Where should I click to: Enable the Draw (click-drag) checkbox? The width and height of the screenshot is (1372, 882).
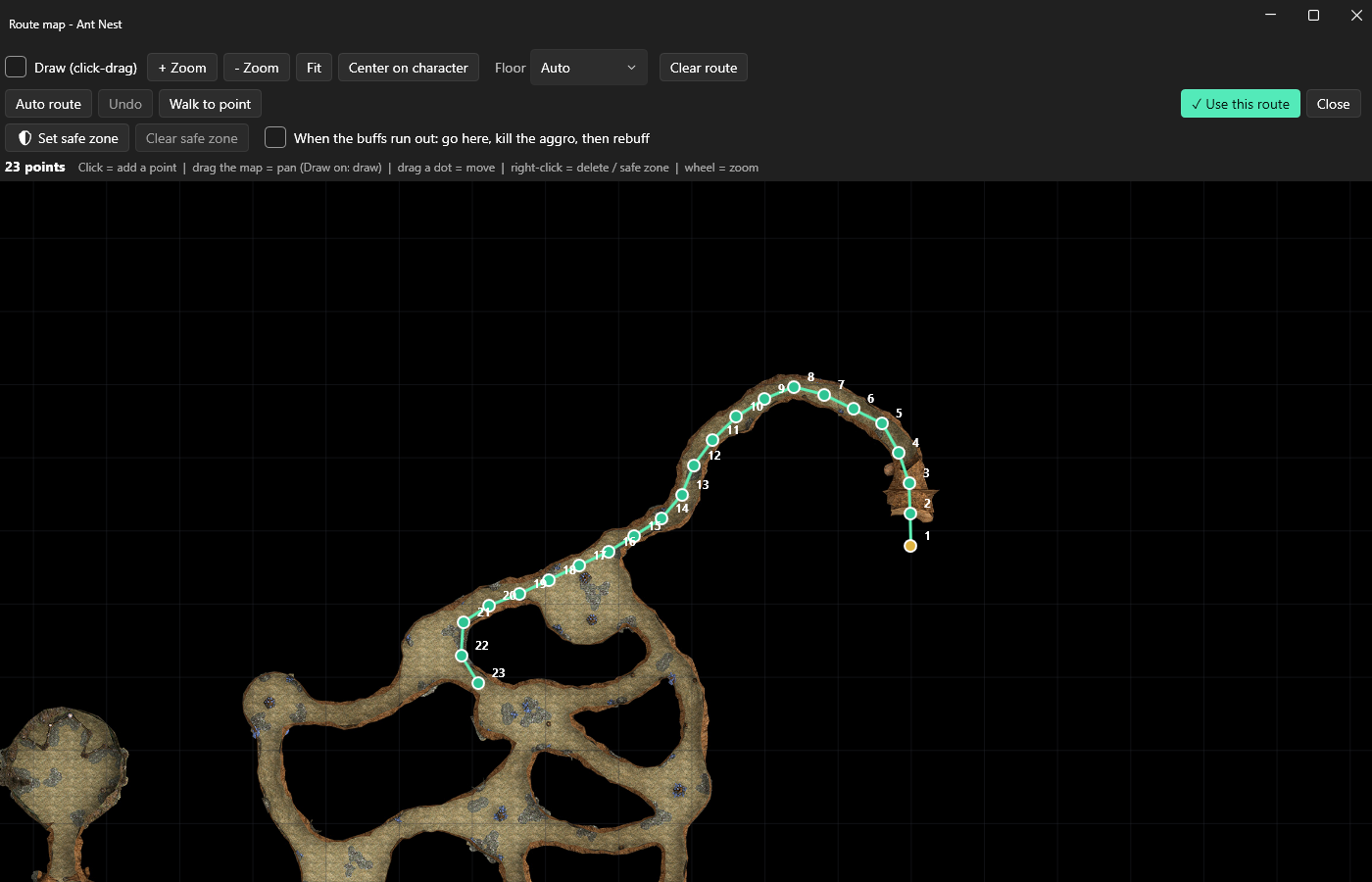pos(16,67)
